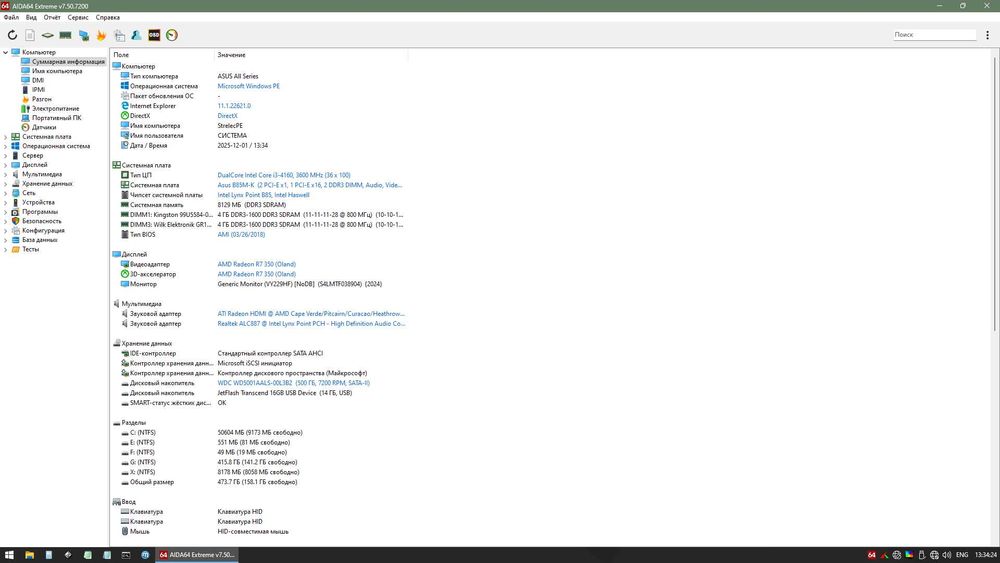
Task: Toggle the OSD panel icon
Action: (154, 35)
